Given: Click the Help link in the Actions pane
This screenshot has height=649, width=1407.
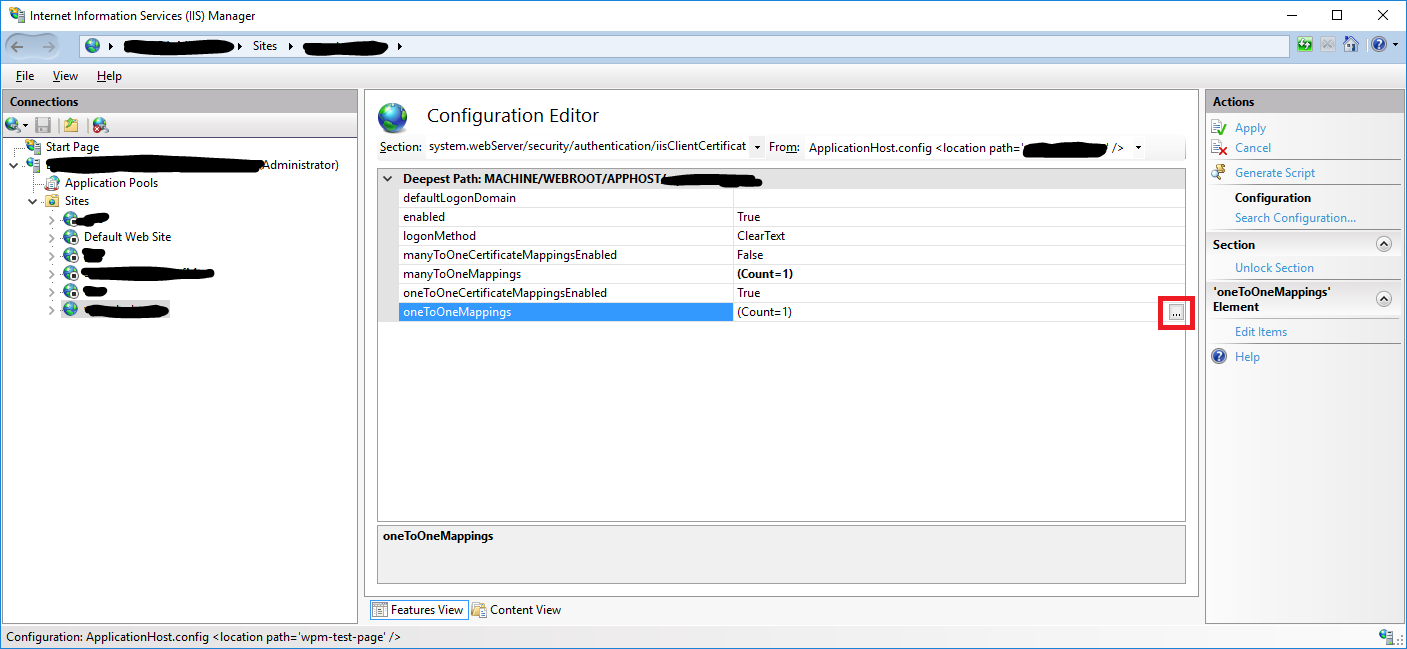Looking at the screenshot, I should [x=1247, y=357].
